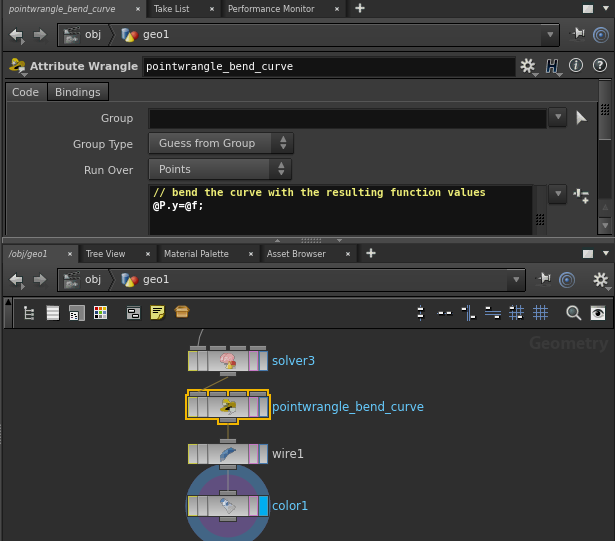Open the Group Type dropdown

(220, 143)
